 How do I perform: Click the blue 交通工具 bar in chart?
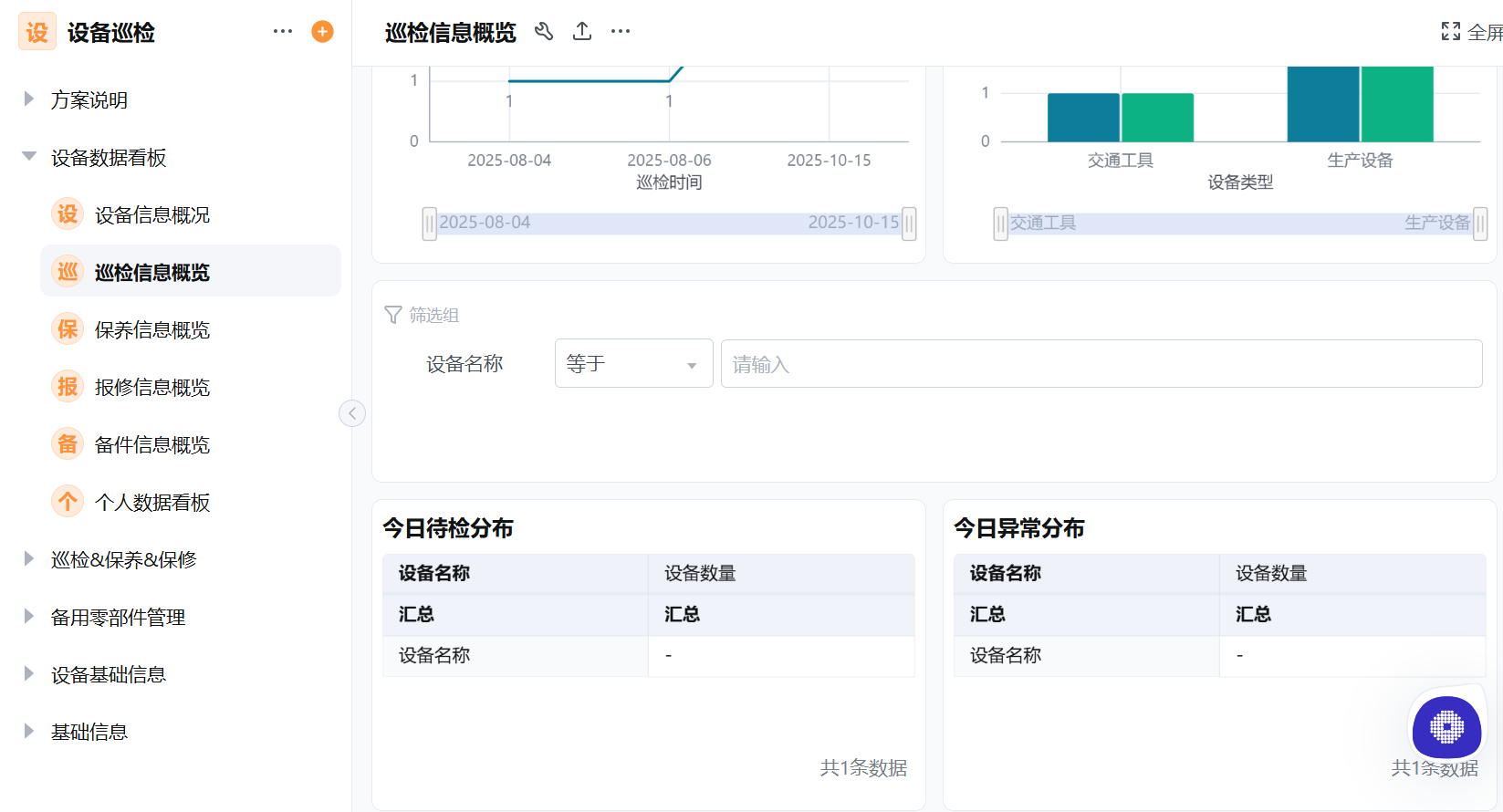pyautogui.click(x=1083, y=118)
